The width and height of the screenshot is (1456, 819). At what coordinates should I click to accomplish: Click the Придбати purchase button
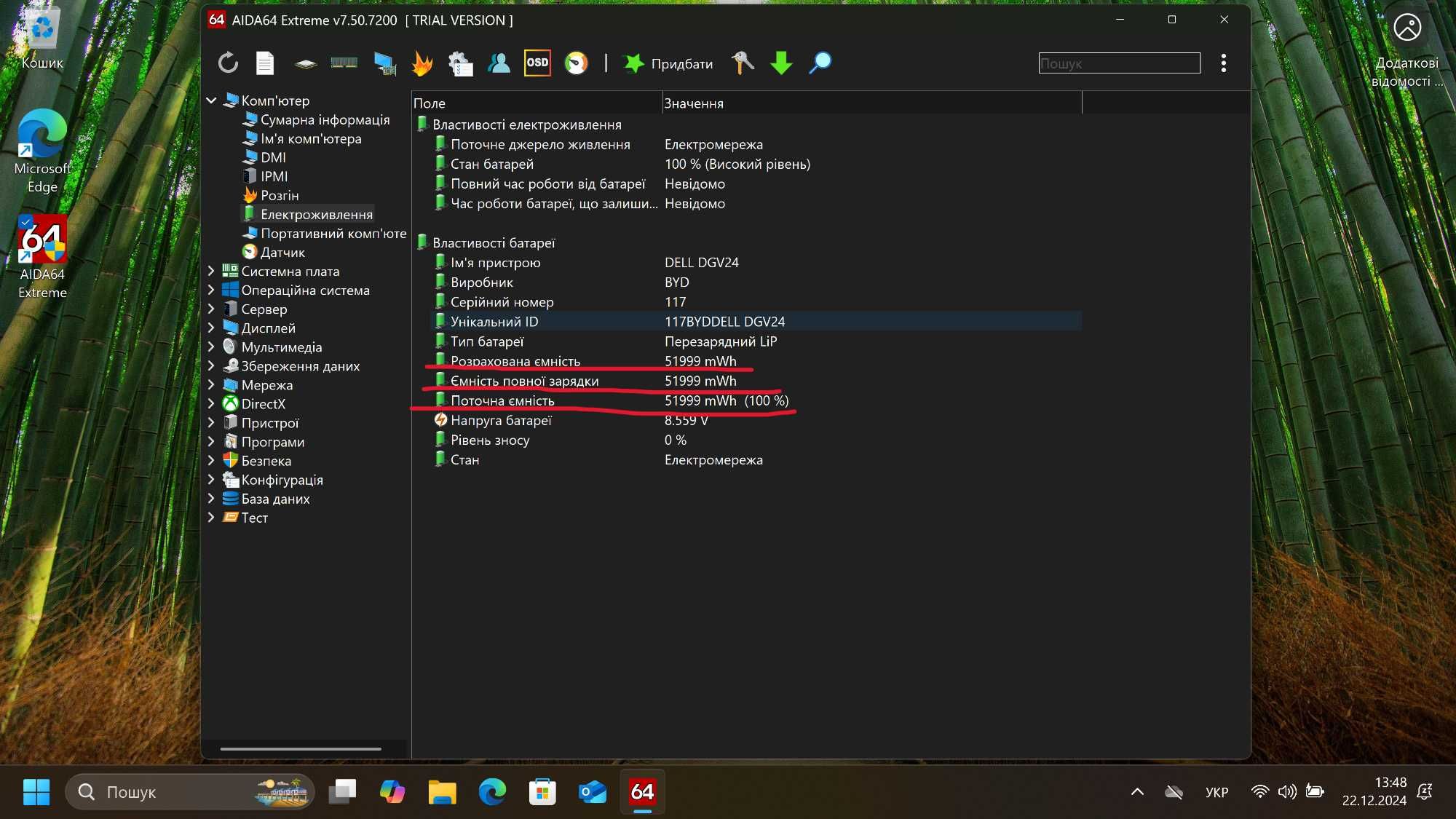(x=668, y=63)
